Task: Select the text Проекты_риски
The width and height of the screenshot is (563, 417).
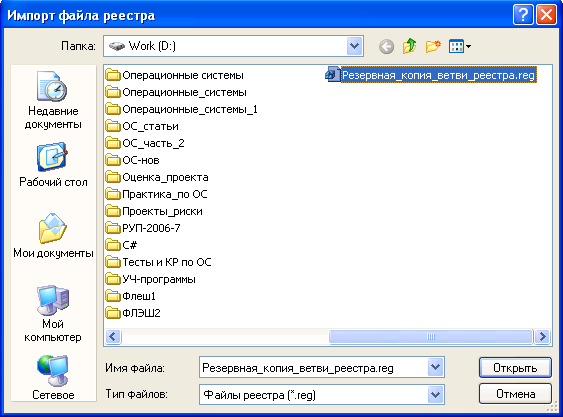Action: pos(162,211)
